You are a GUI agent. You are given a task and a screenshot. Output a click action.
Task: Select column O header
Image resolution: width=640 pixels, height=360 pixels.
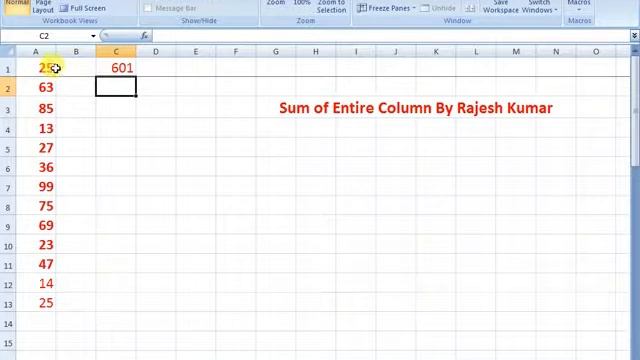coord(596,51)
